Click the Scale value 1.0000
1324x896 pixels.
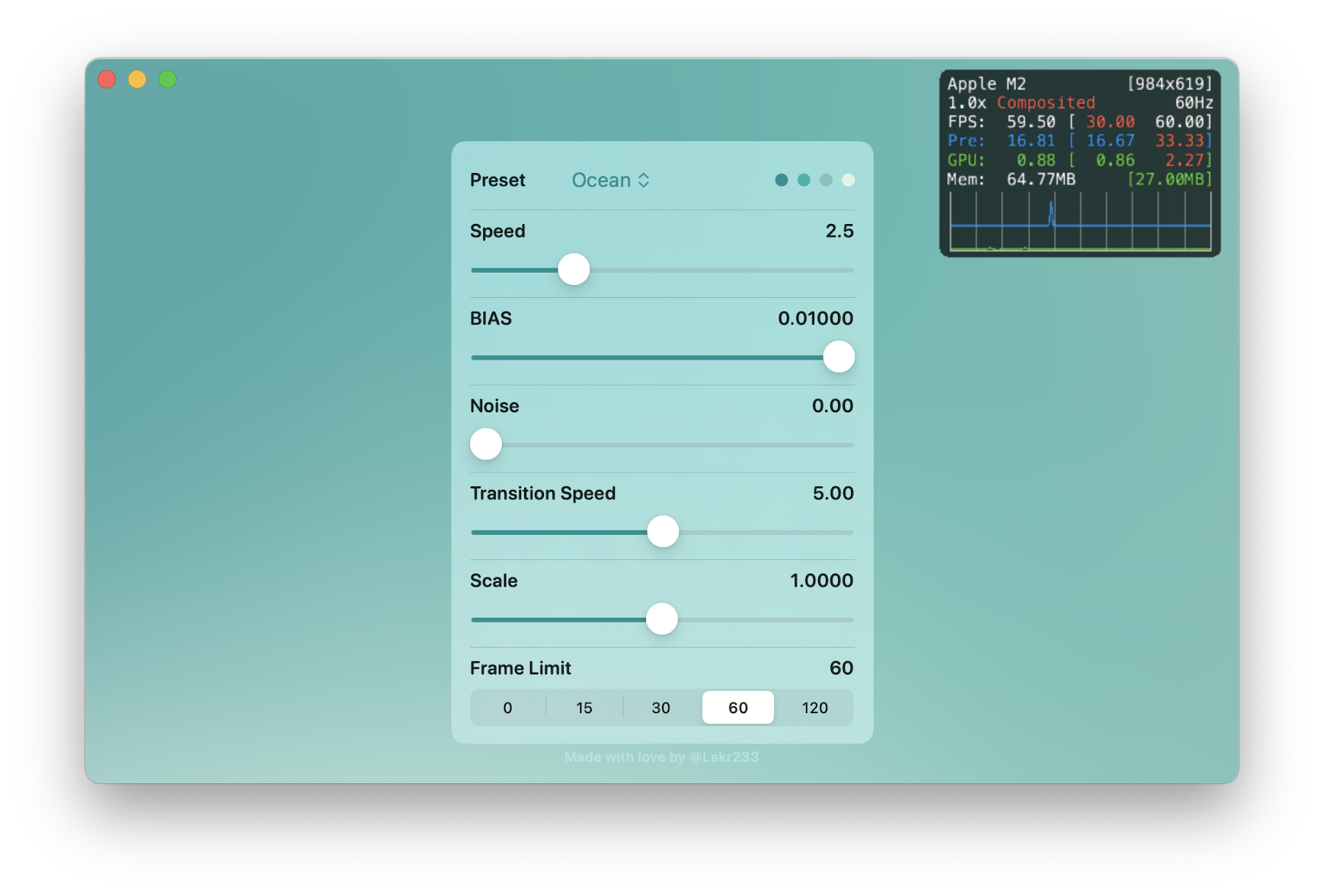821,581
